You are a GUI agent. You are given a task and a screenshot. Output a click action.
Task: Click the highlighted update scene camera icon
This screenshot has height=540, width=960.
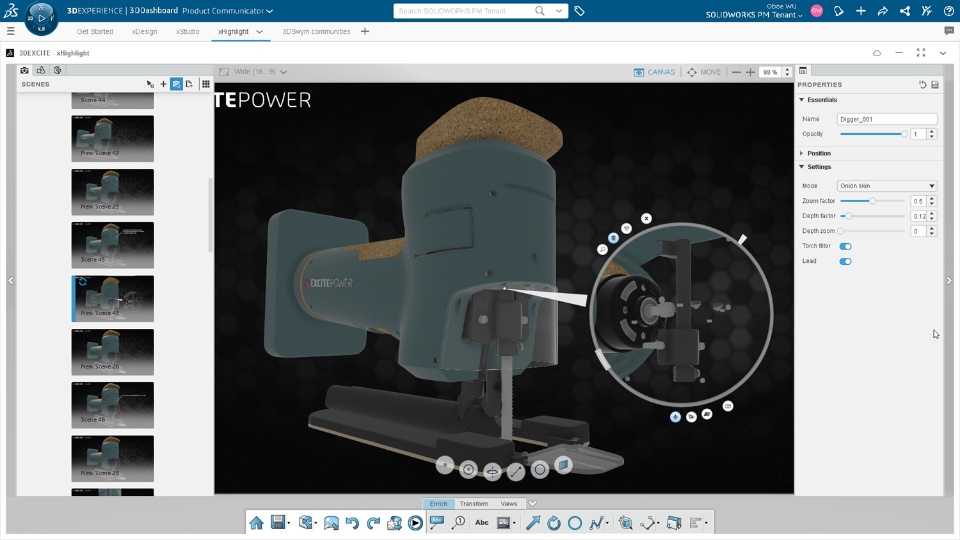[176, 84]
